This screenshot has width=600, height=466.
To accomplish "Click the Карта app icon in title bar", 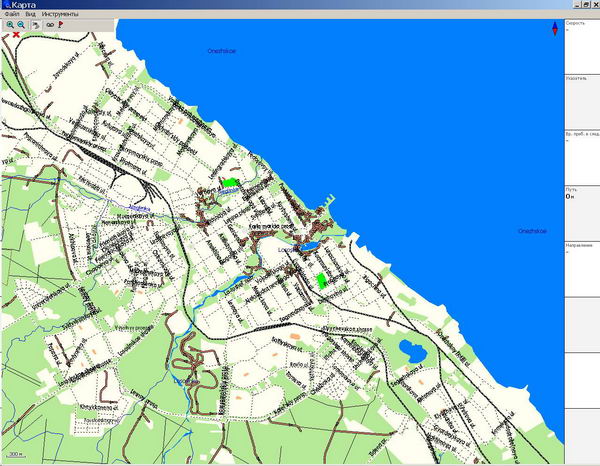I will point(6,6).
